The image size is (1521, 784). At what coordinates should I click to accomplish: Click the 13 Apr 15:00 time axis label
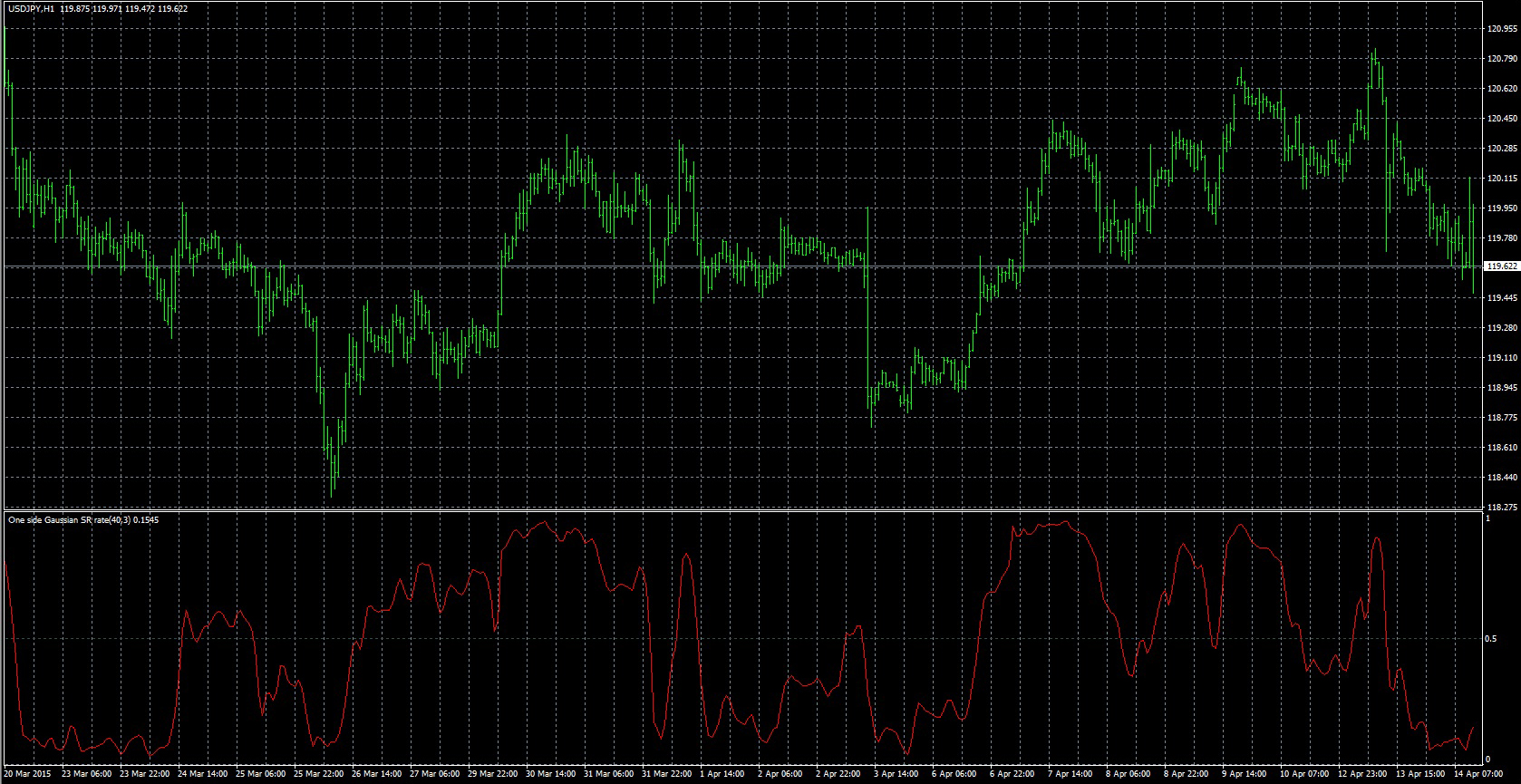coord(1420,775)
